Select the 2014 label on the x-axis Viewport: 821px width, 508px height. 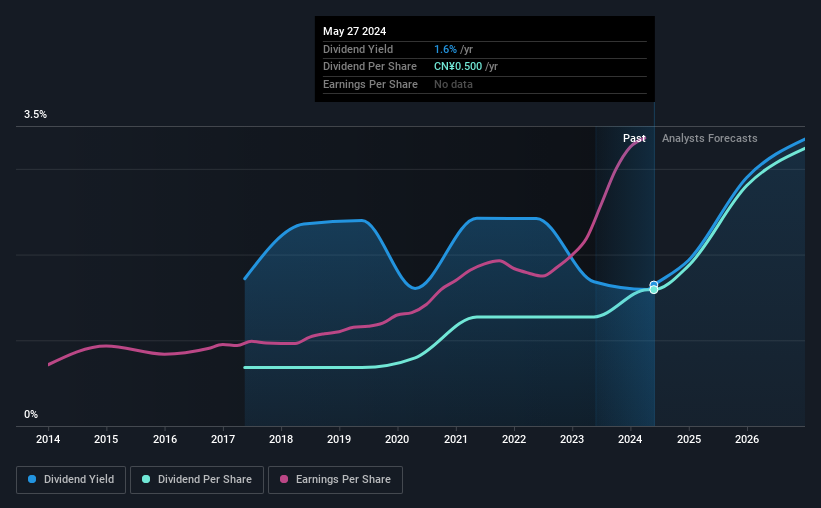coord(48,439)
